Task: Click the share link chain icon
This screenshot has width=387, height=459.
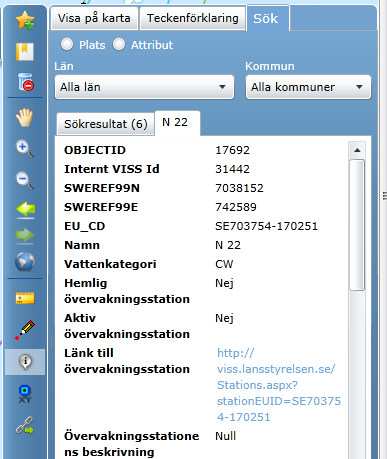Action: pos(25,426)
